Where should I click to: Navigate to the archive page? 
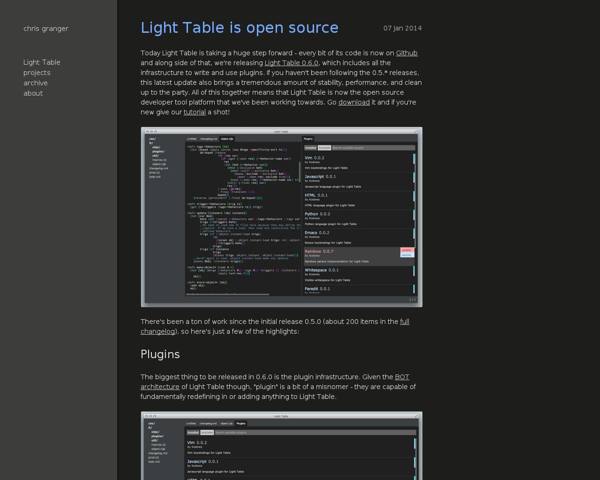coord(36,83)
